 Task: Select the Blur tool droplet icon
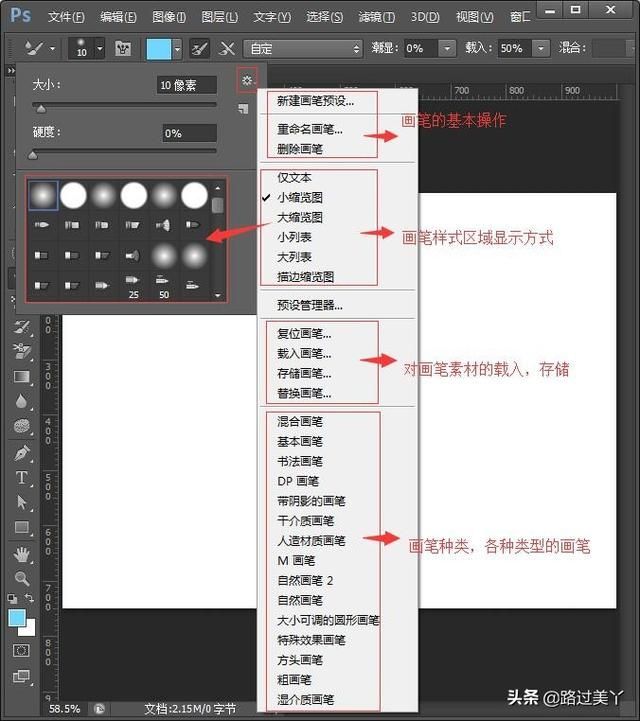click(x=21, y=401)
